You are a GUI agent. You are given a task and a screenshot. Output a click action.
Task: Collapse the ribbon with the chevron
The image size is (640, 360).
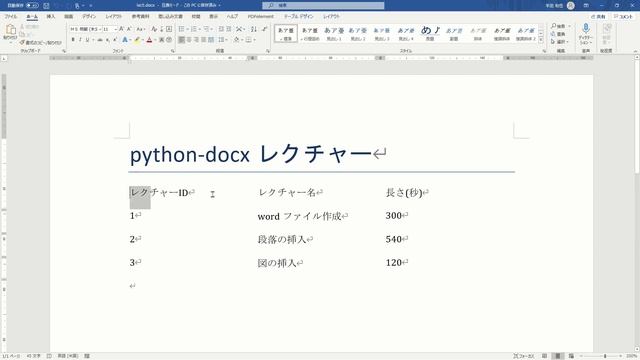click(635, 51)
